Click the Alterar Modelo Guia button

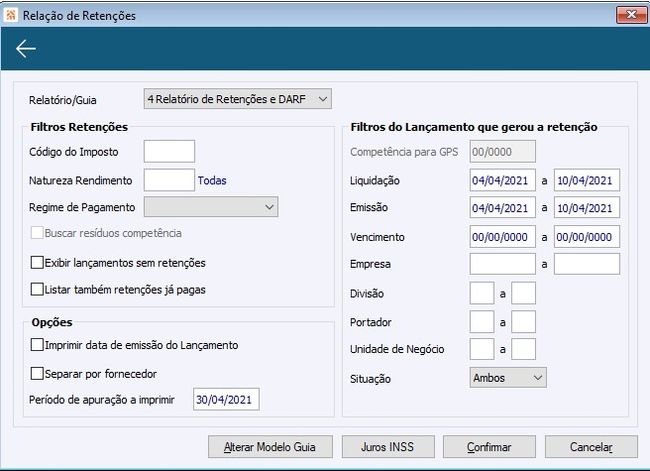(270, 447)
